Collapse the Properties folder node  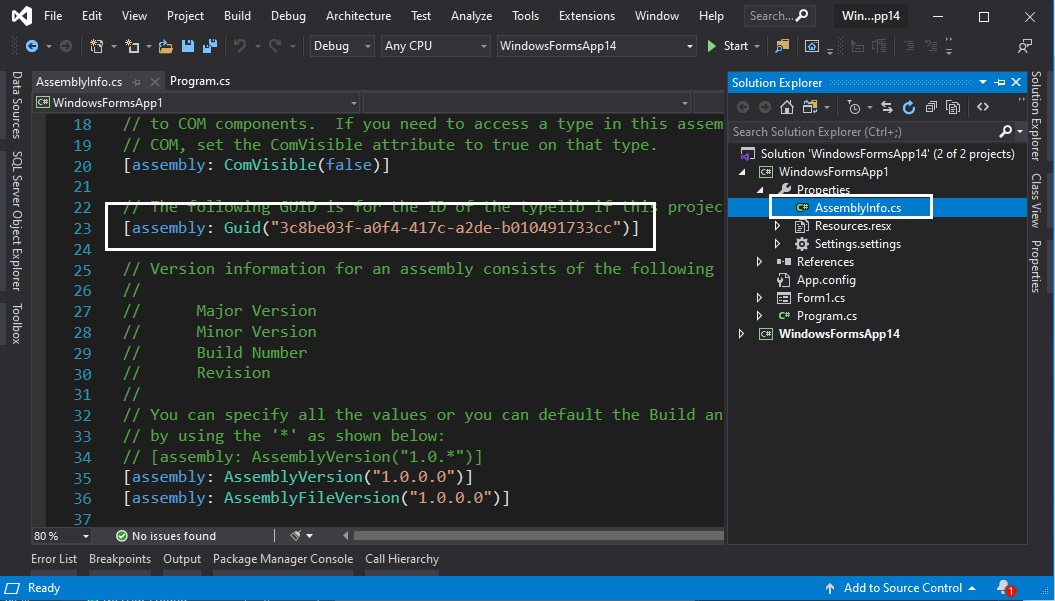tap(760, 190)
